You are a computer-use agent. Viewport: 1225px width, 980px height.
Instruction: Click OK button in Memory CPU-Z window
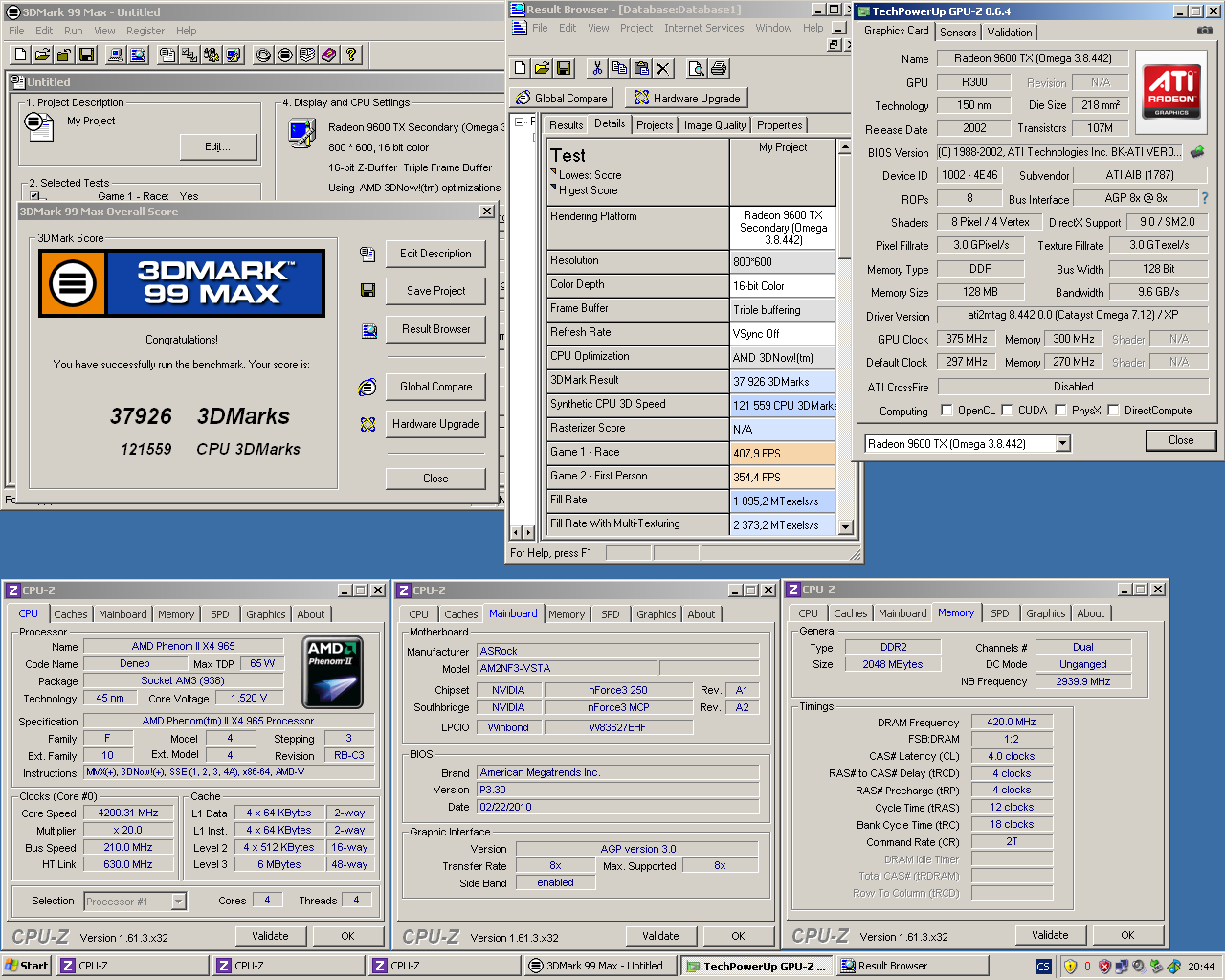1127,935
